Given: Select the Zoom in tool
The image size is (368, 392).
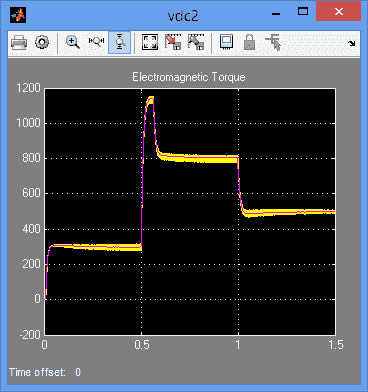Looking at the screenshot, I should [x=72, y=42].
